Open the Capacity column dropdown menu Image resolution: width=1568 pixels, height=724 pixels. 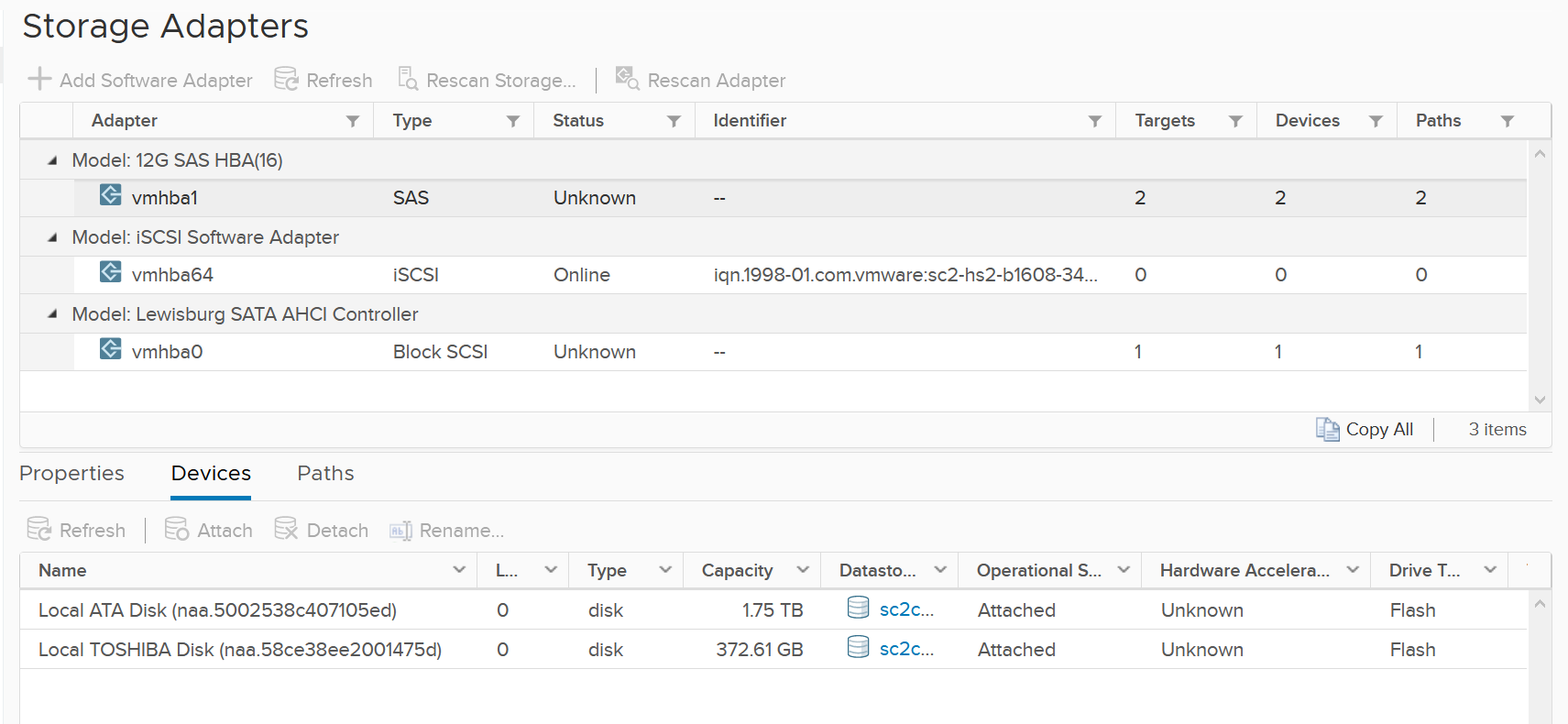(x=803, y=570)
